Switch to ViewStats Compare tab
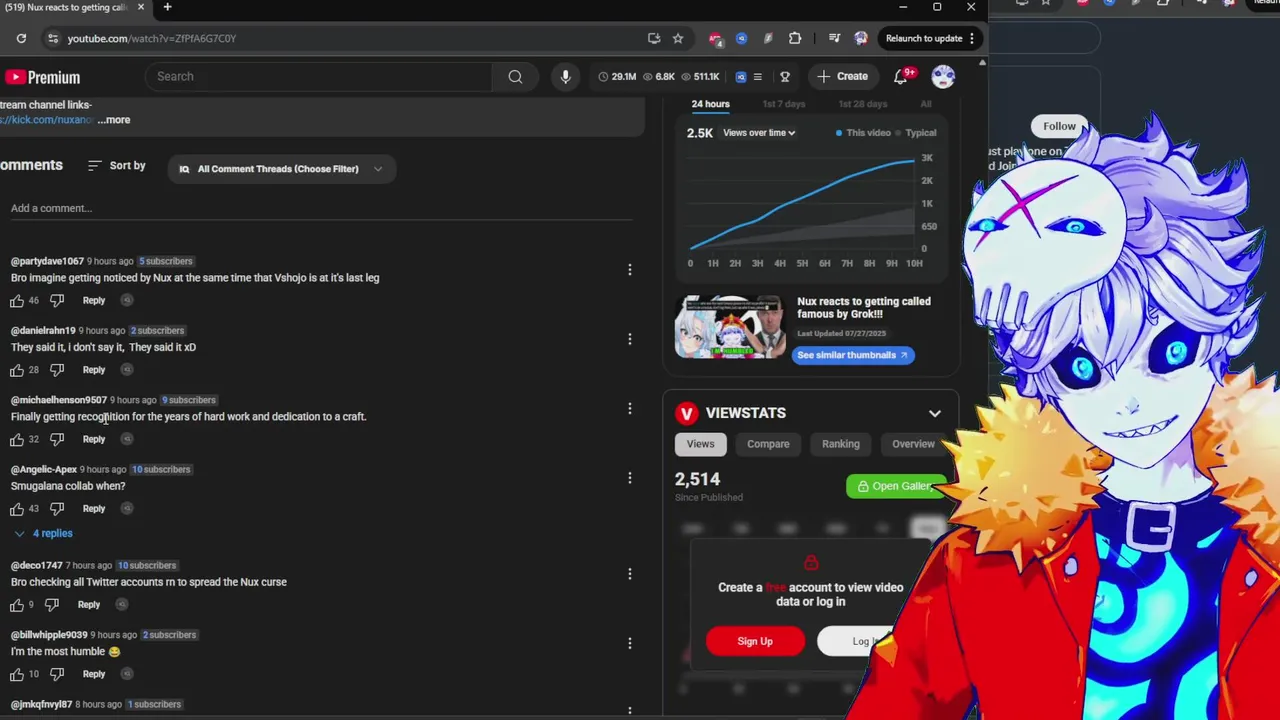The image size is (1280, 720). pos(768,444)
